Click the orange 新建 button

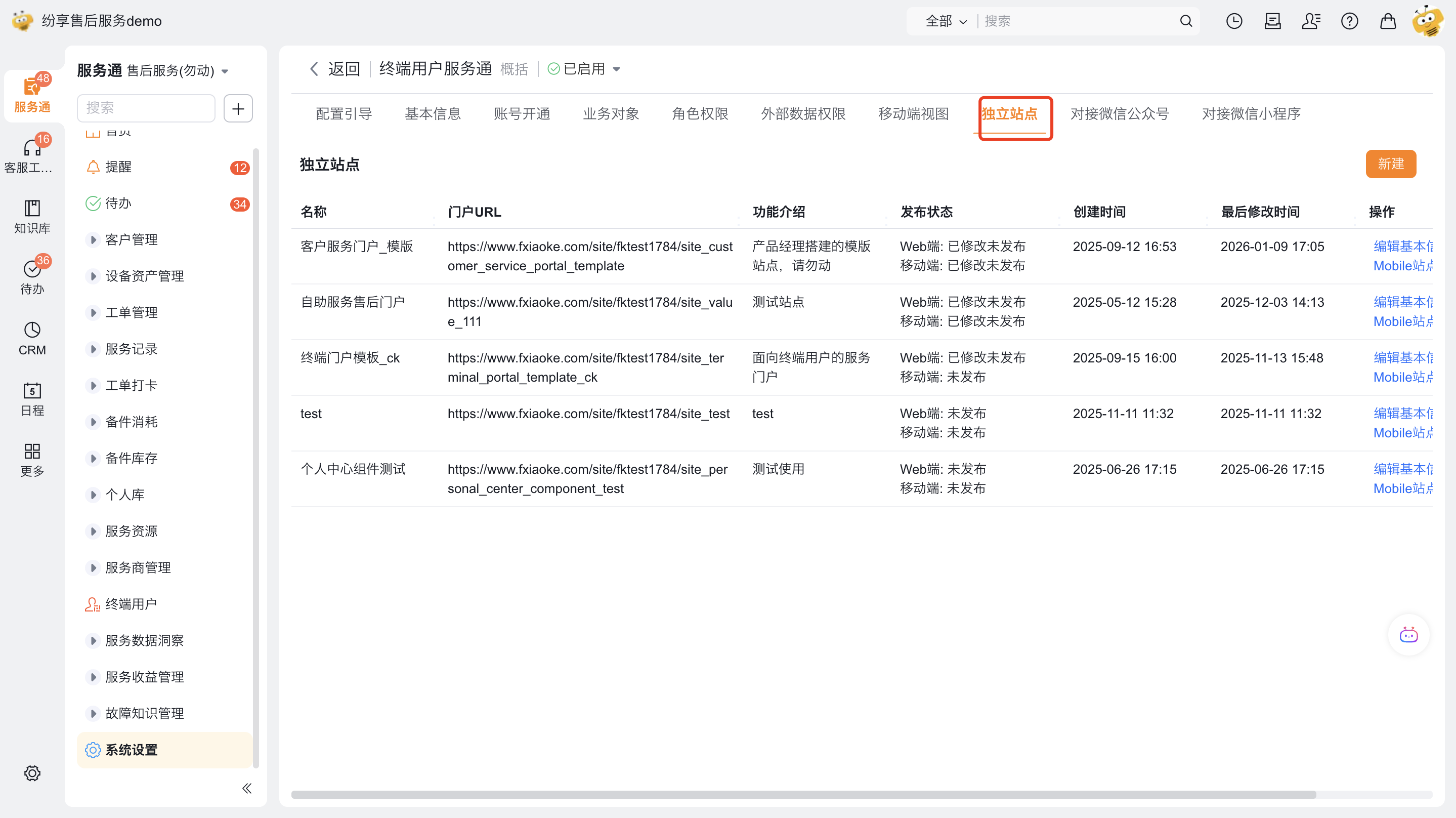[1390, 164]
